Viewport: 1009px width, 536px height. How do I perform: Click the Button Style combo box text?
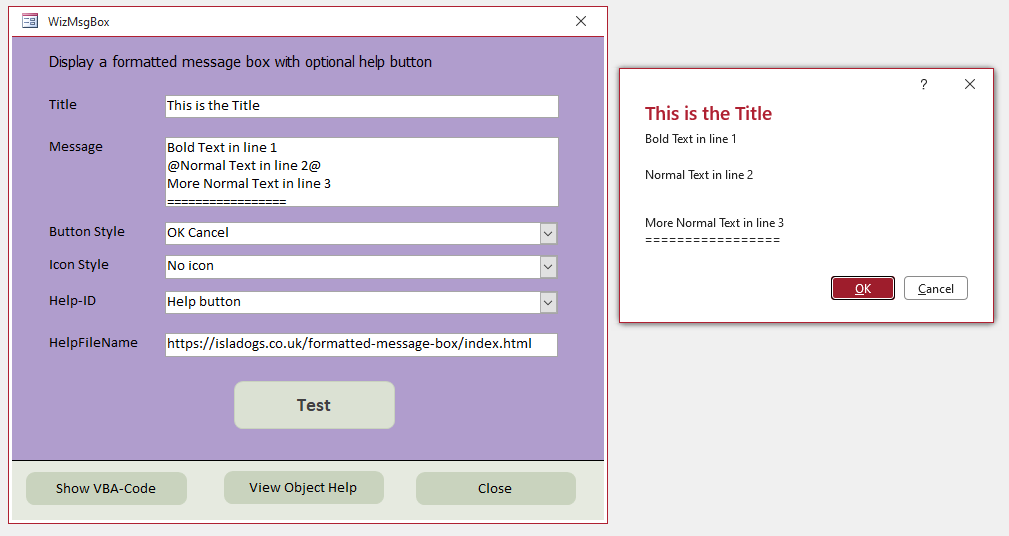tap(352, 233)
